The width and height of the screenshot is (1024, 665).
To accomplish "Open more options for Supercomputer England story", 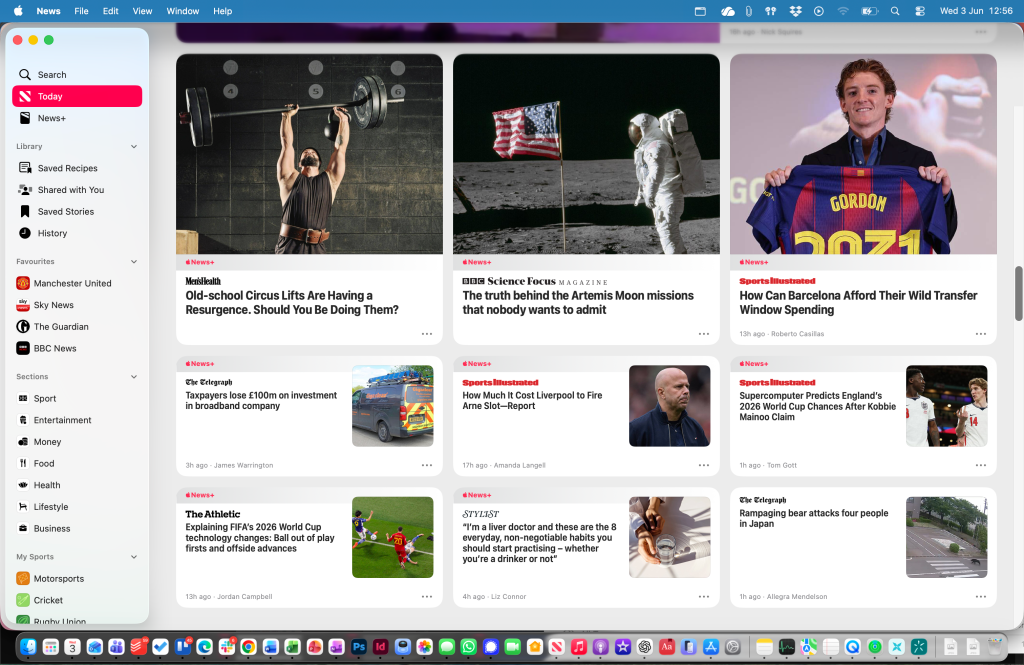I will click(980, 465).
